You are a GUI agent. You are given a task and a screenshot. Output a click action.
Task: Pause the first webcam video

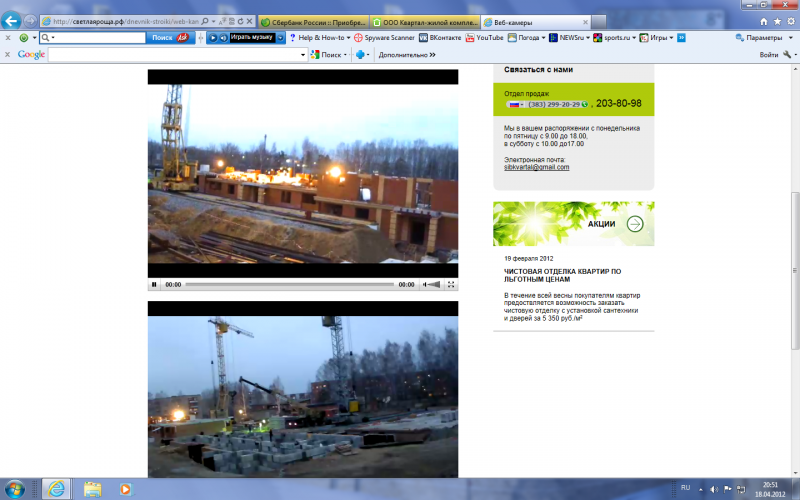154,285
